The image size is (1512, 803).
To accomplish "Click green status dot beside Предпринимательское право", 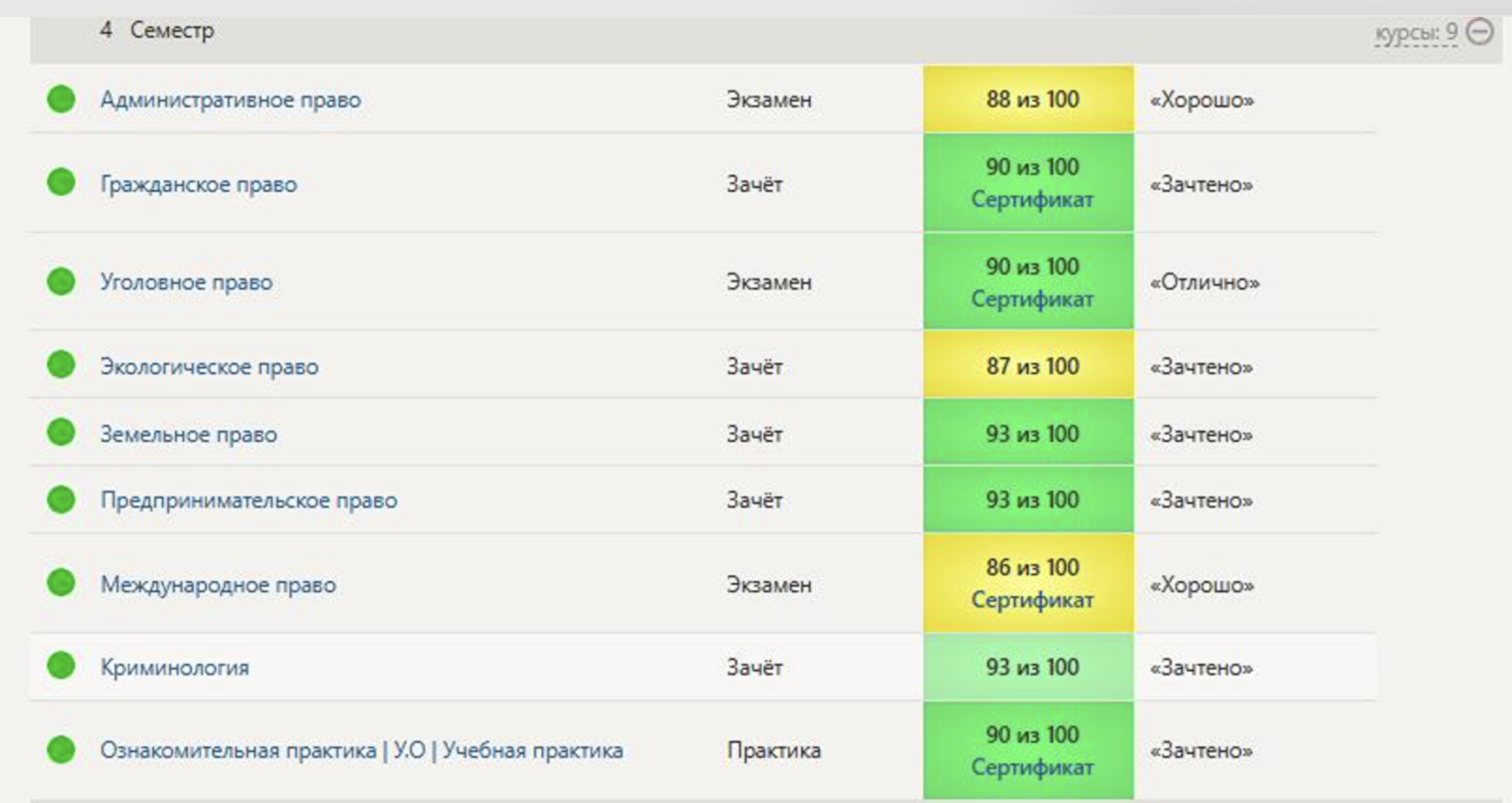I will tap(61, 499).
